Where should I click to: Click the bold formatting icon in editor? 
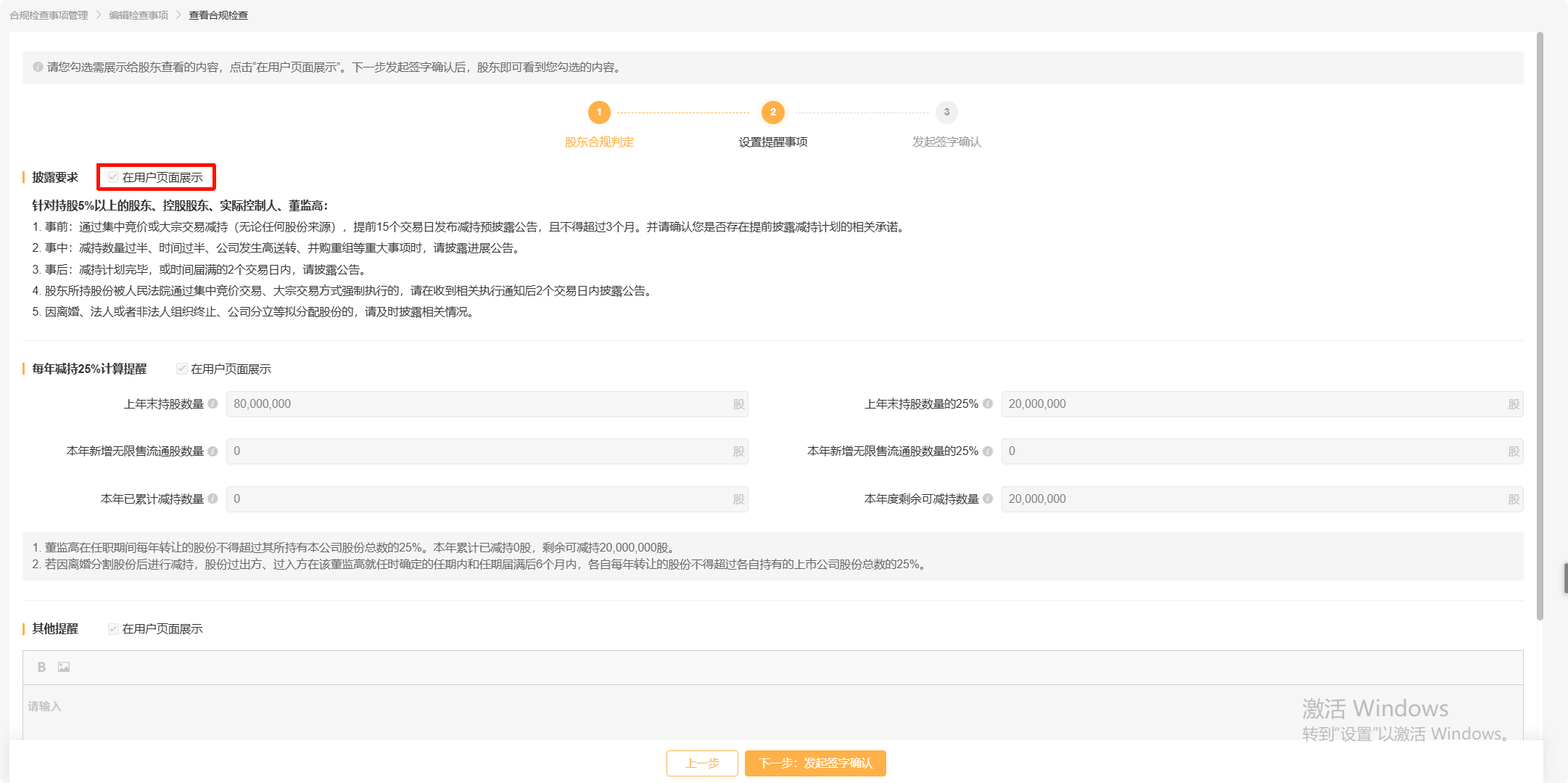[x=41, y=667]
